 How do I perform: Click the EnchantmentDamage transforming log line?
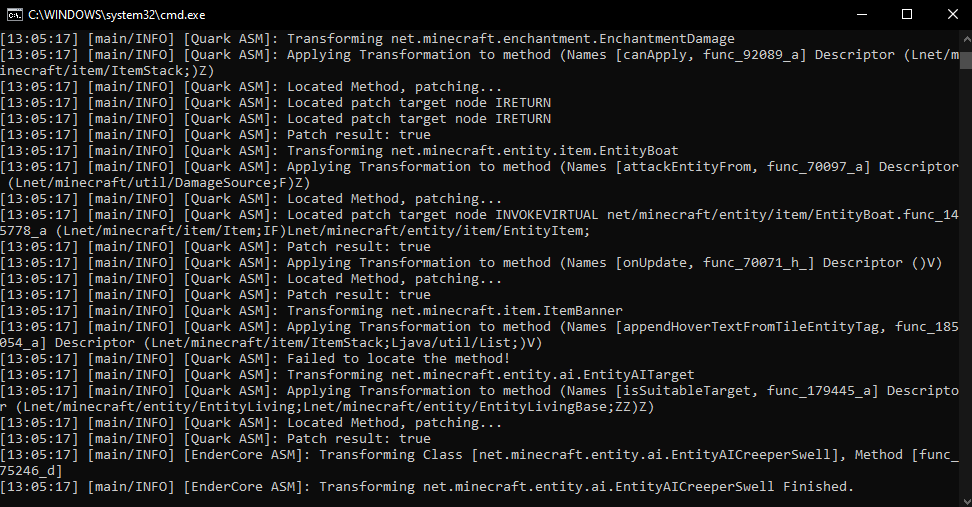(x=368, y=39)
